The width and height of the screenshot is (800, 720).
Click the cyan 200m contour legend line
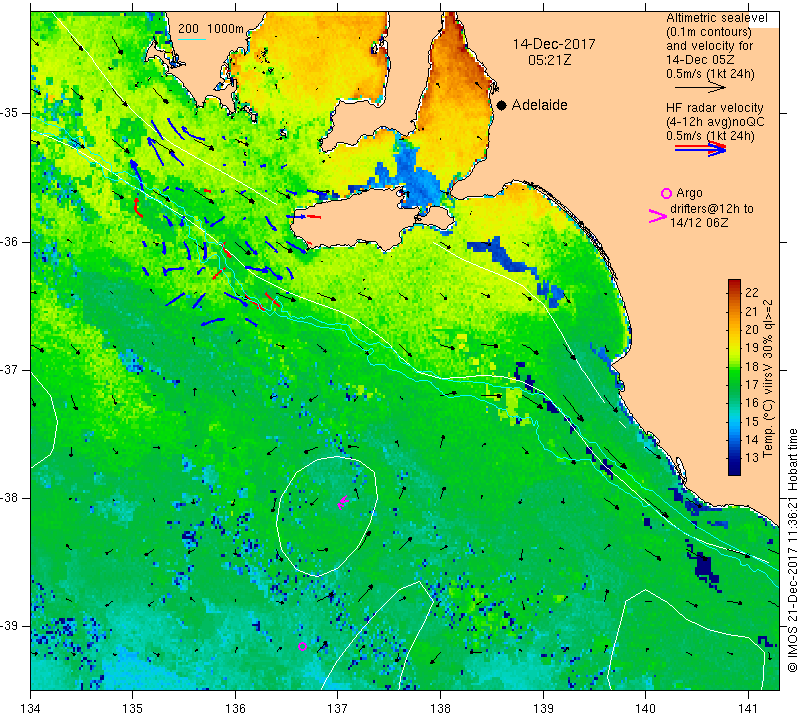pyautogui.click(x=191, y=39)
